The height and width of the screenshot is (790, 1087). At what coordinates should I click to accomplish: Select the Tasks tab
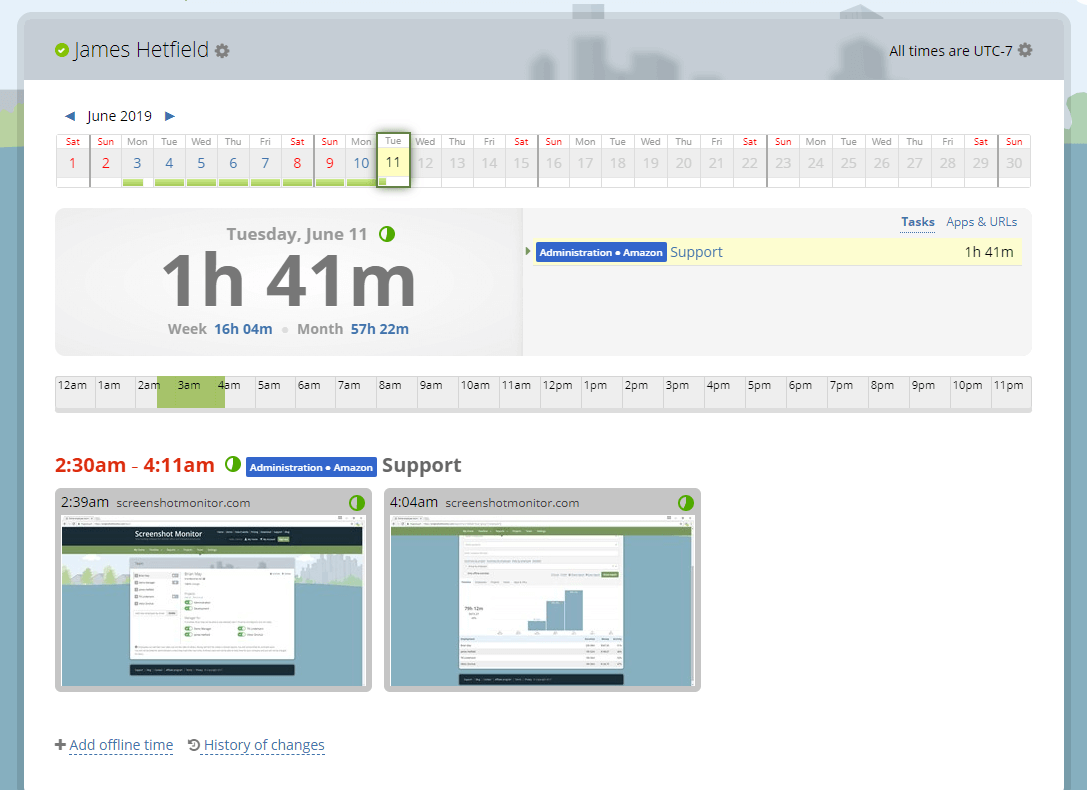(917, 221)
